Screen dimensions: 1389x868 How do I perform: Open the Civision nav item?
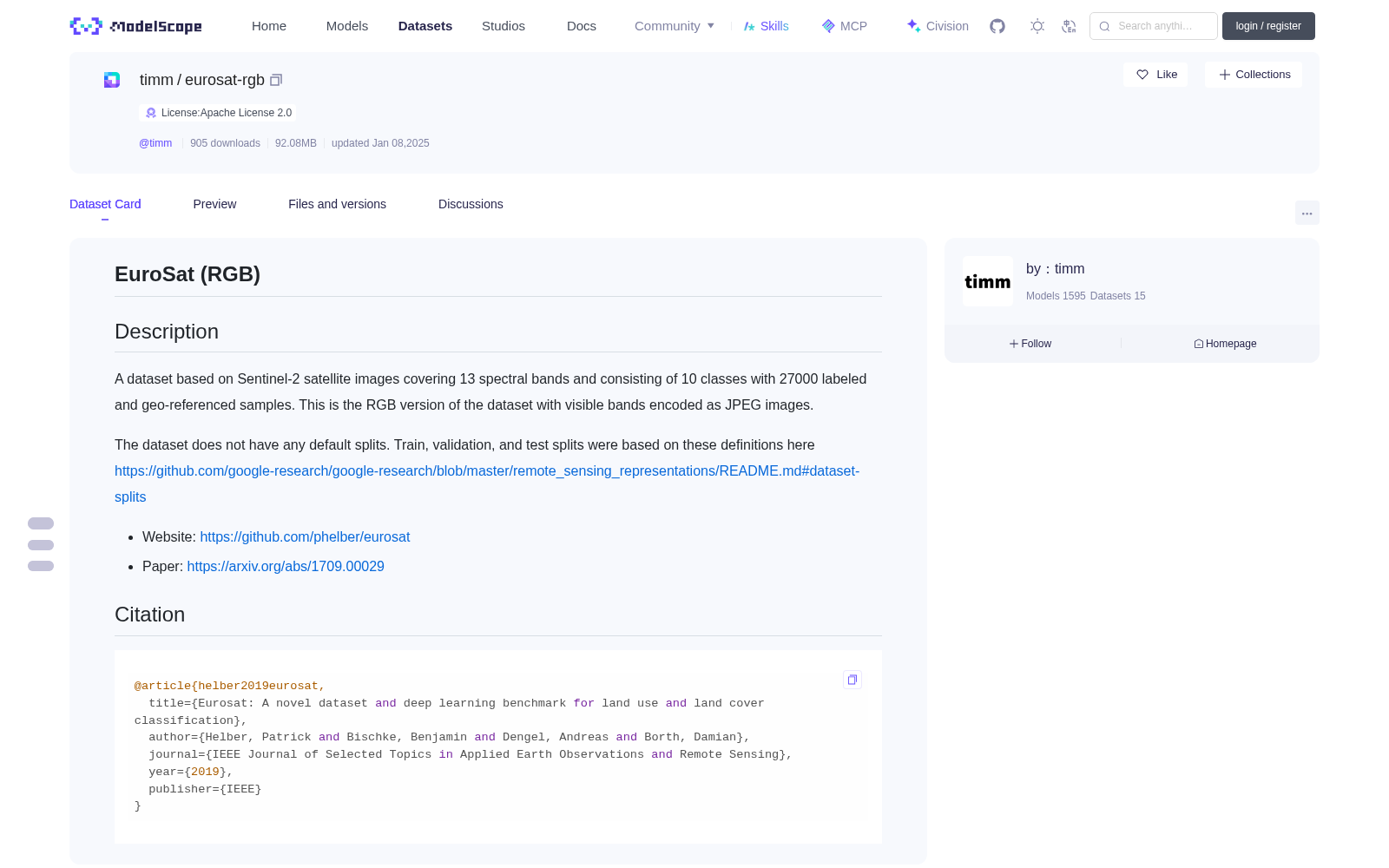(x=937, y=26)
